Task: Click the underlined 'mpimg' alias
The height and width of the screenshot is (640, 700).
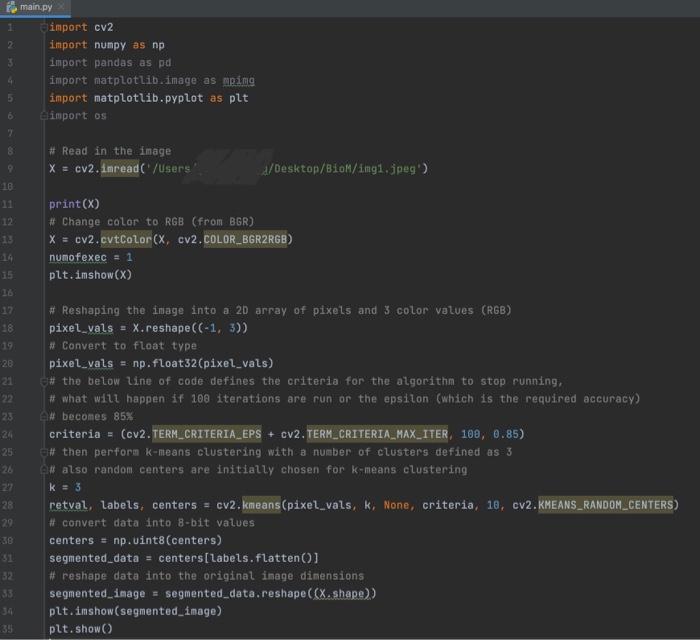Action: pos(238,81)
